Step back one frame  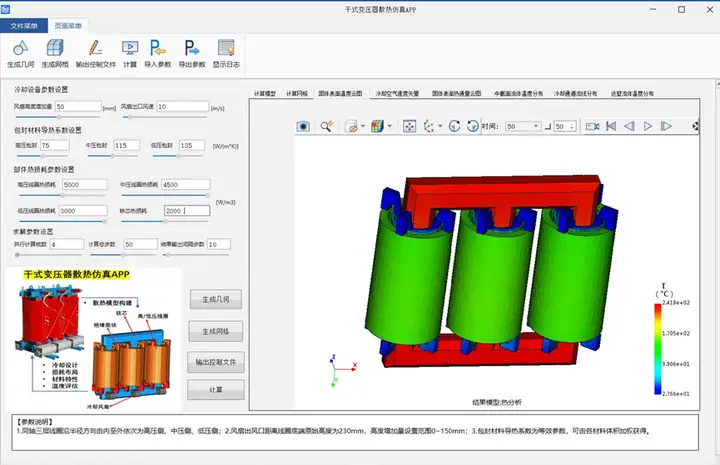pyautogui.click(x=629, y=126)
